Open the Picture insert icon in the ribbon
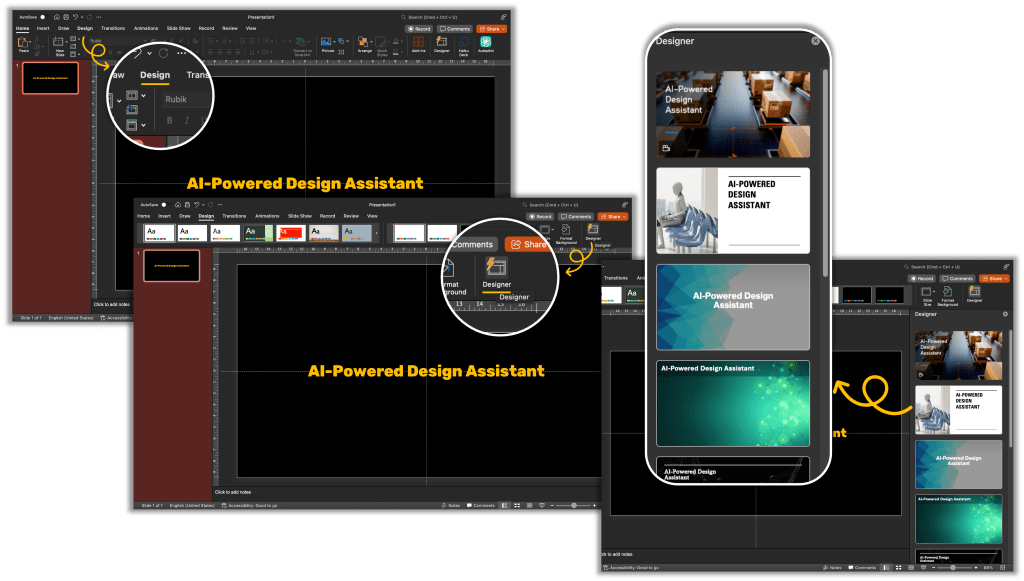 tap(328, 43)
